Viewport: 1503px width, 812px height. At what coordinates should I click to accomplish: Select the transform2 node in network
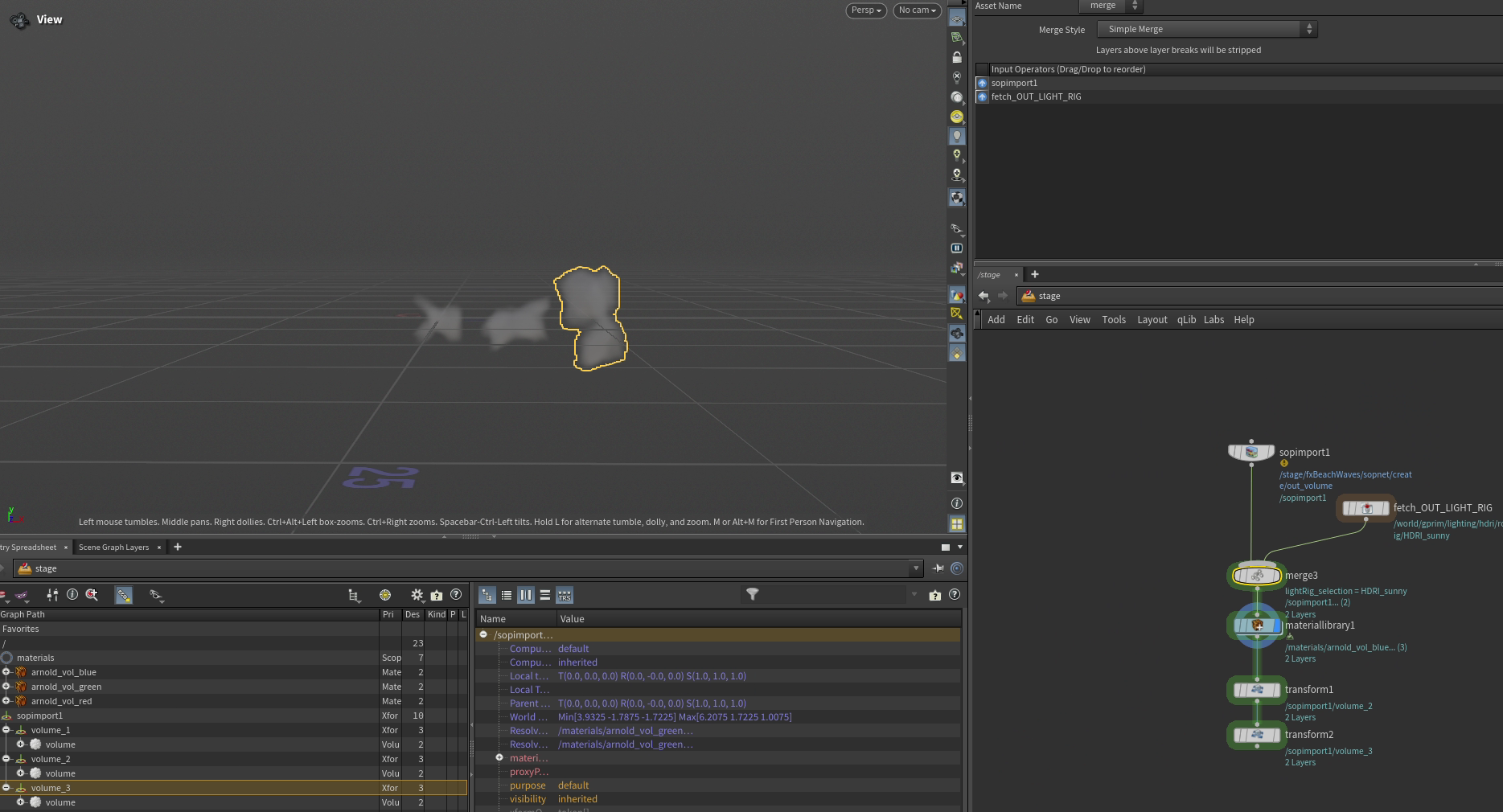click(1257, 735)
